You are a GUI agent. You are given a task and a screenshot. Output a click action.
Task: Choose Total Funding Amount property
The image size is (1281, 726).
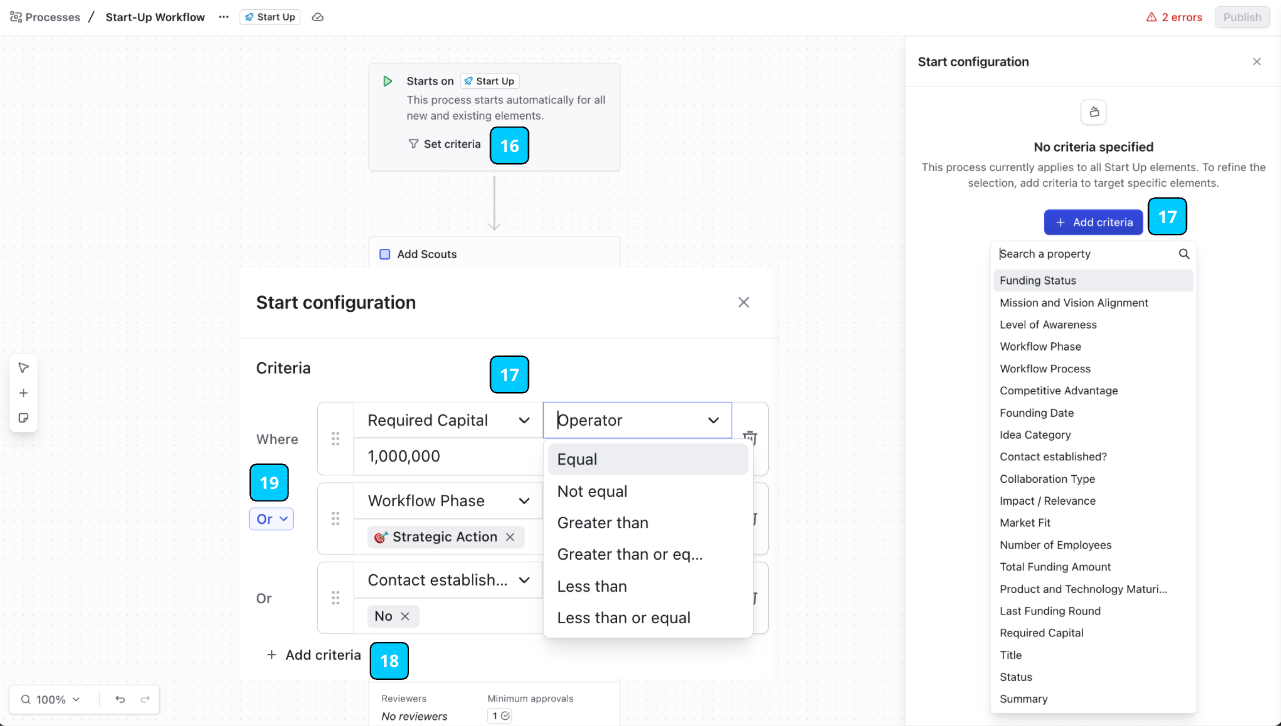[x=1093, y=567]
